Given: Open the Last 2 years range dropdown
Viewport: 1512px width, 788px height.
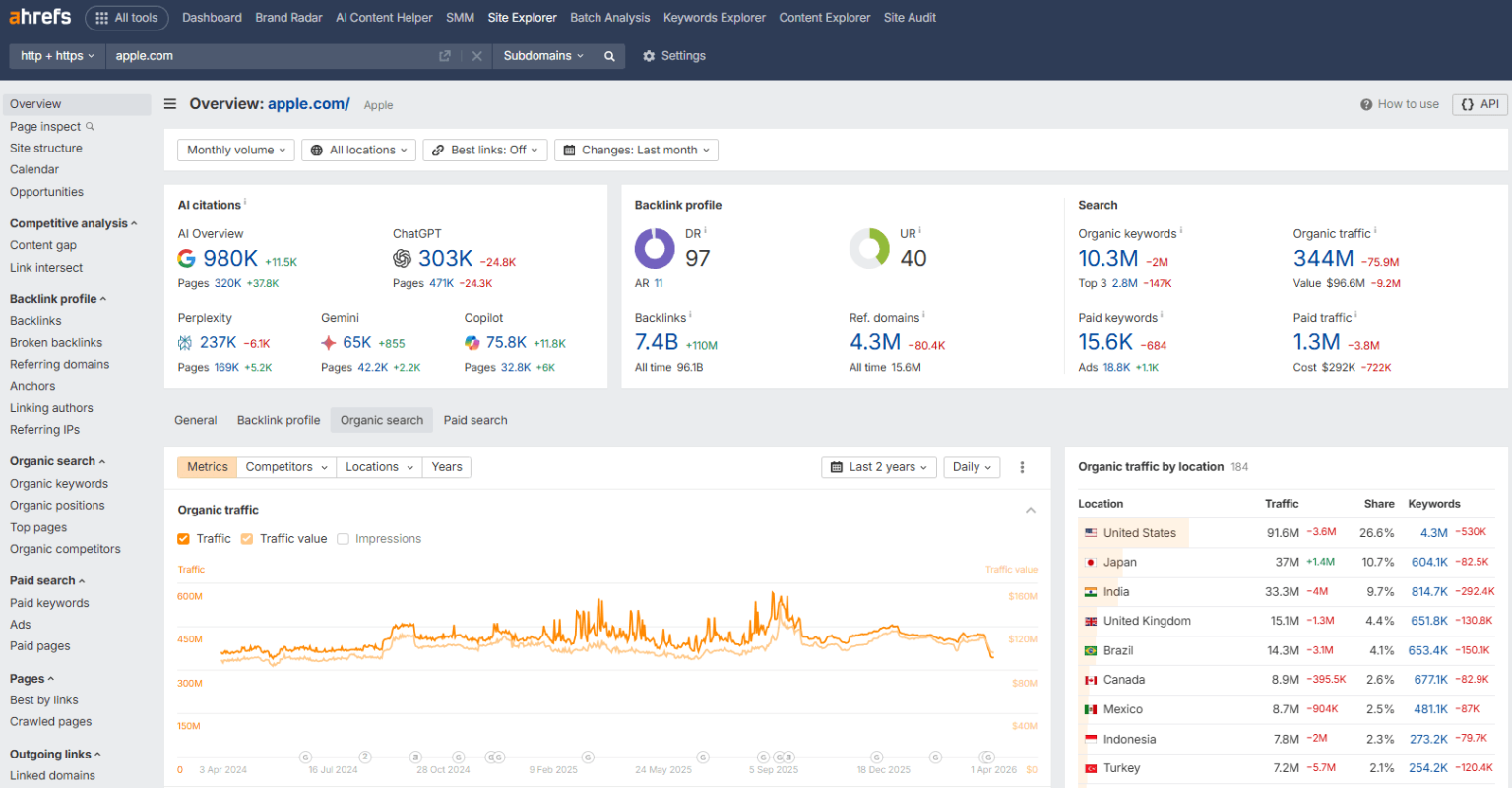Looking at the screenshot, I should click(x=879, y=467).
